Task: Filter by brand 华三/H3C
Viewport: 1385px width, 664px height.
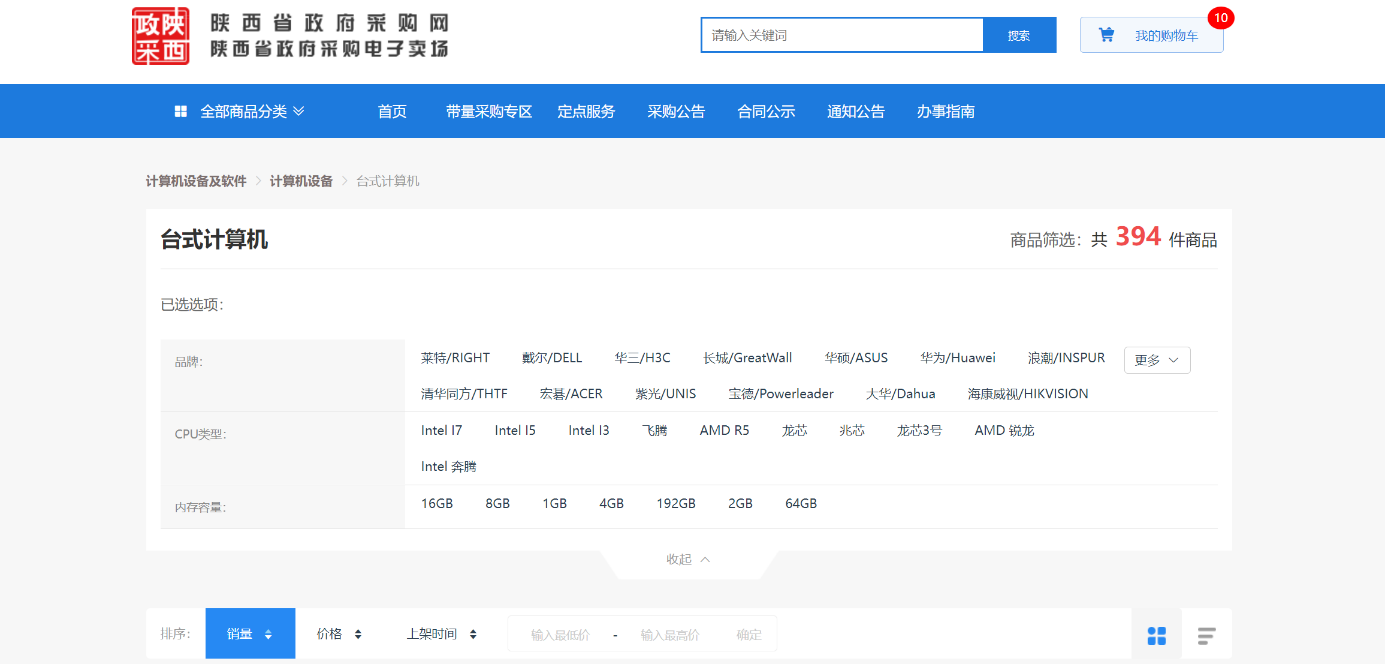Action: tap(643, 358)
